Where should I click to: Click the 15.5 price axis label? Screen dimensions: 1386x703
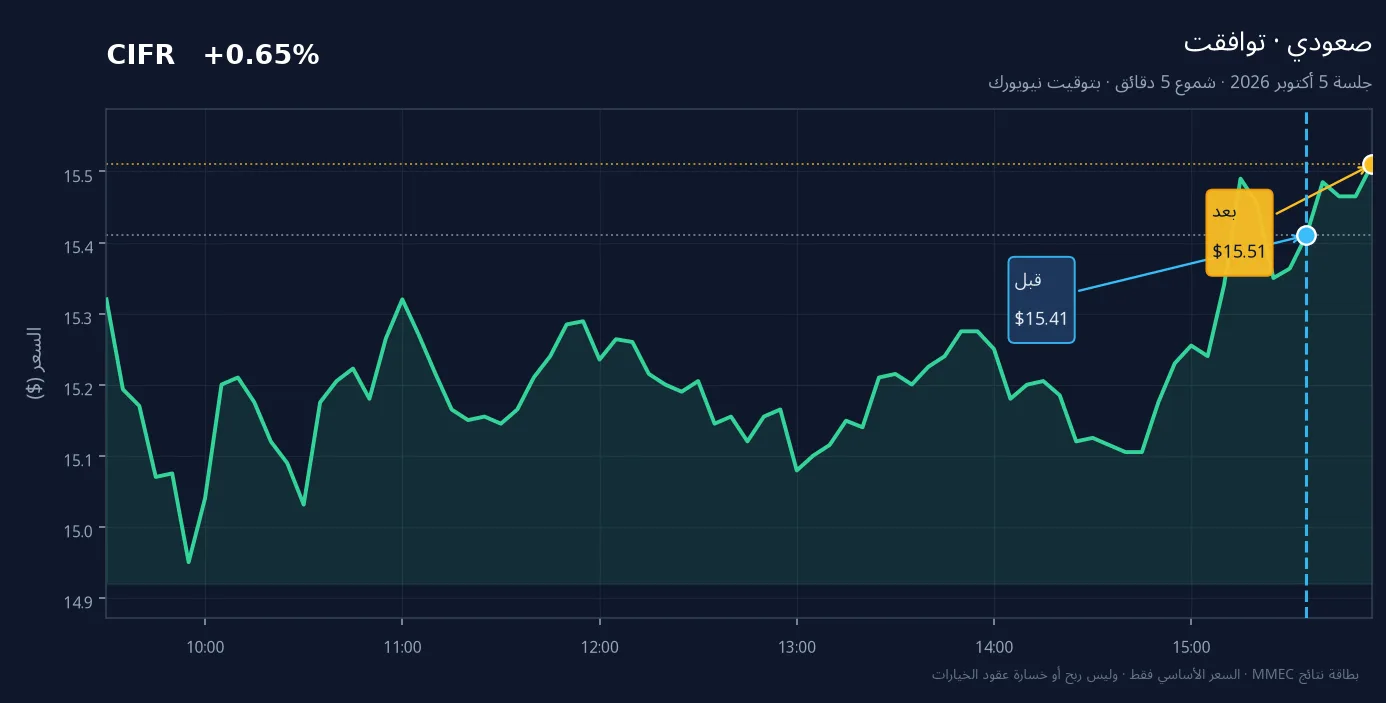coord(78,175)
